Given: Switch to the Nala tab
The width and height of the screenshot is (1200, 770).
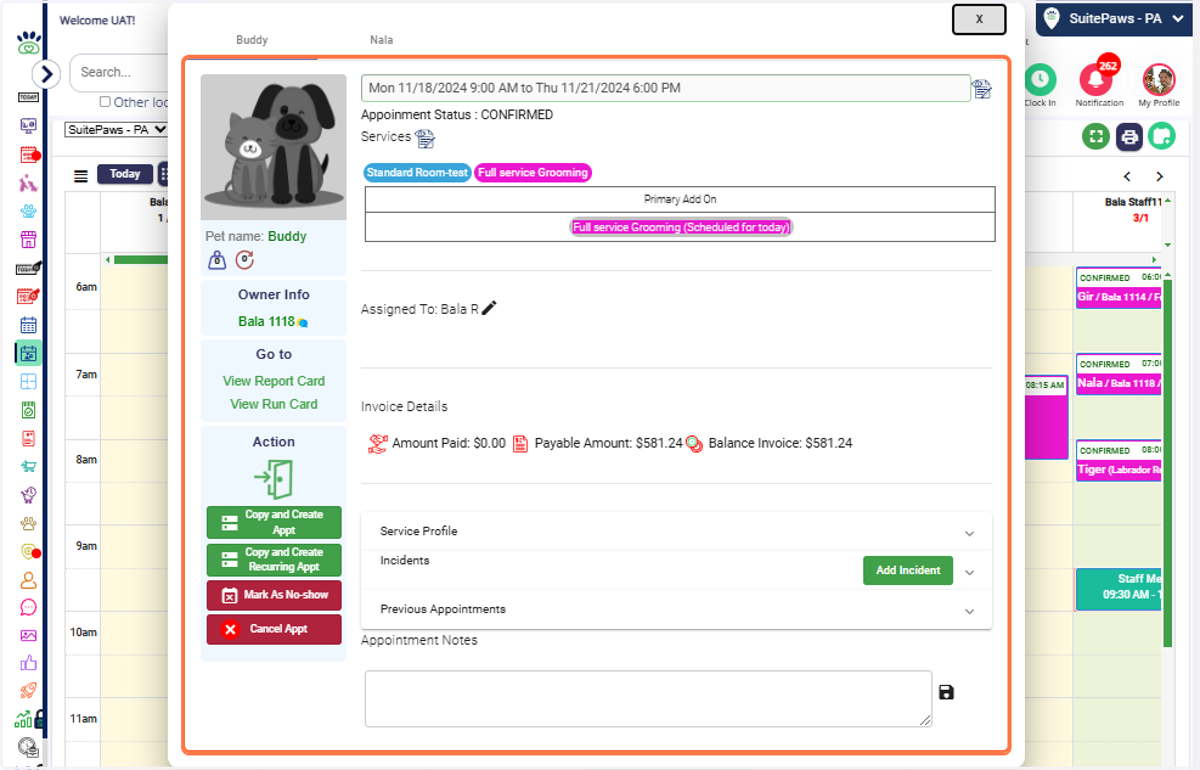Looking at the screenshot, I should (381, 40).
